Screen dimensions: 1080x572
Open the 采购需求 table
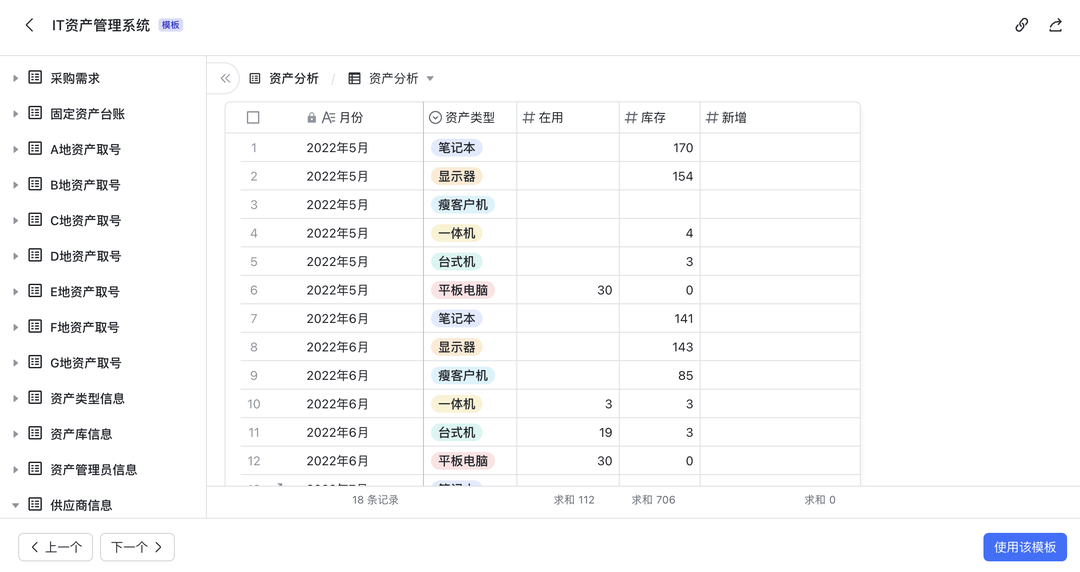coord(75,79)
